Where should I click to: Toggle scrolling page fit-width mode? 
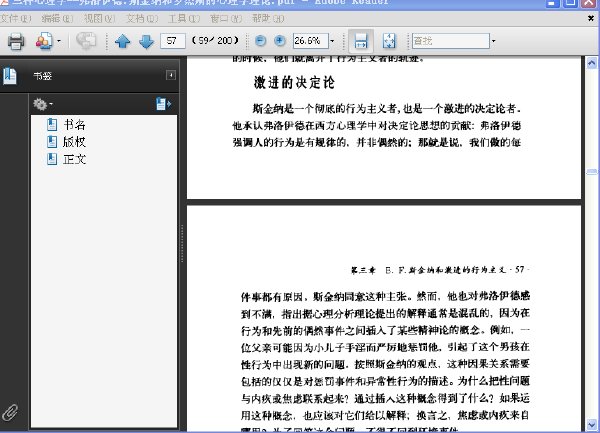click(361, 41)
